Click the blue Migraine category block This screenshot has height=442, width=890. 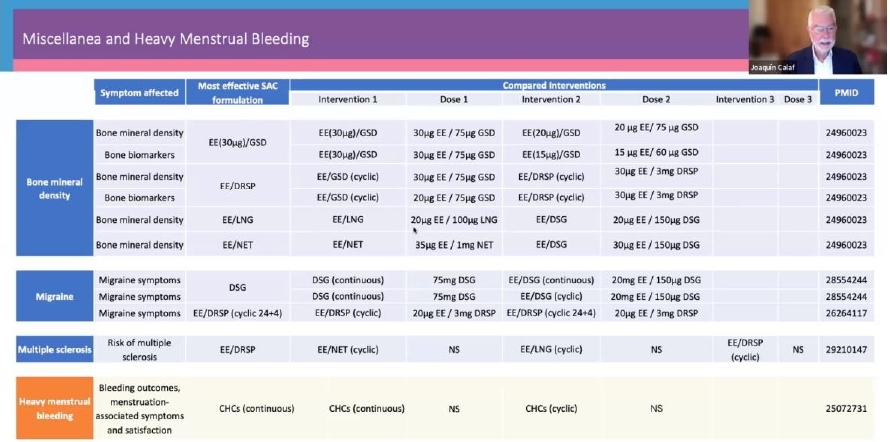pyautogui.click(x=54, y=297)
